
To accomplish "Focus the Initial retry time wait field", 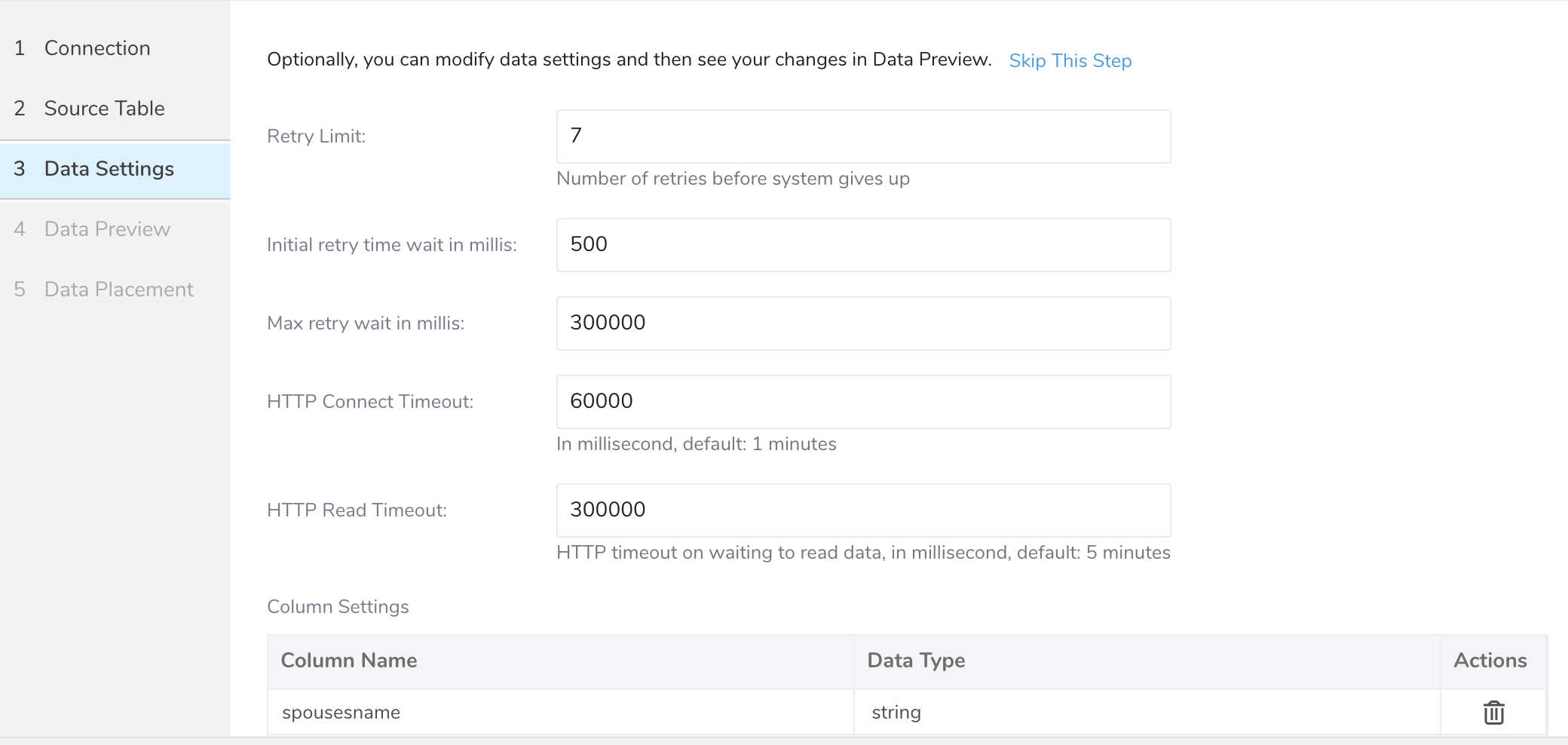I will (863, 245).
